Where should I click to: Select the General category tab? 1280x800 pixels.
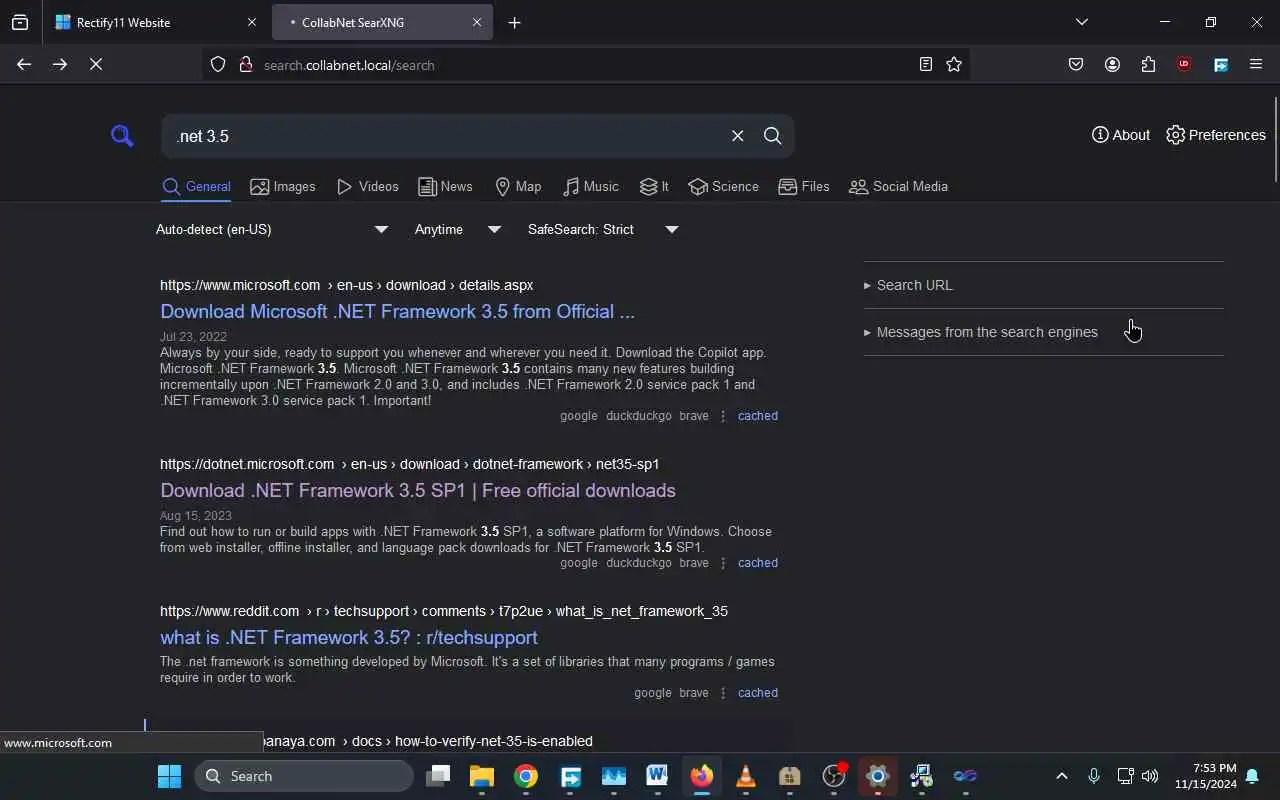pyautogui.click(x=197, y=187)
